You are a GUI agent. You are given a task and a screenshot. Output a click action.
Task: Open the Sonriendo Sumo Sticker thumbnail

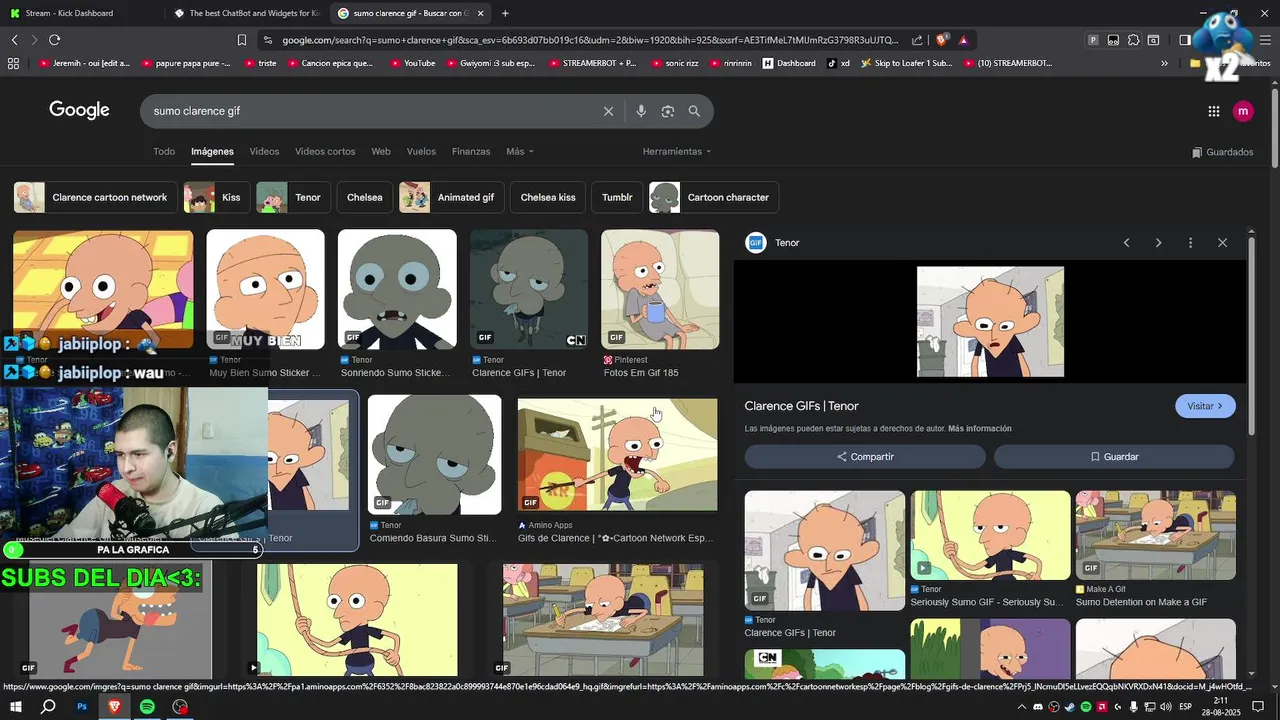(397, 290)
